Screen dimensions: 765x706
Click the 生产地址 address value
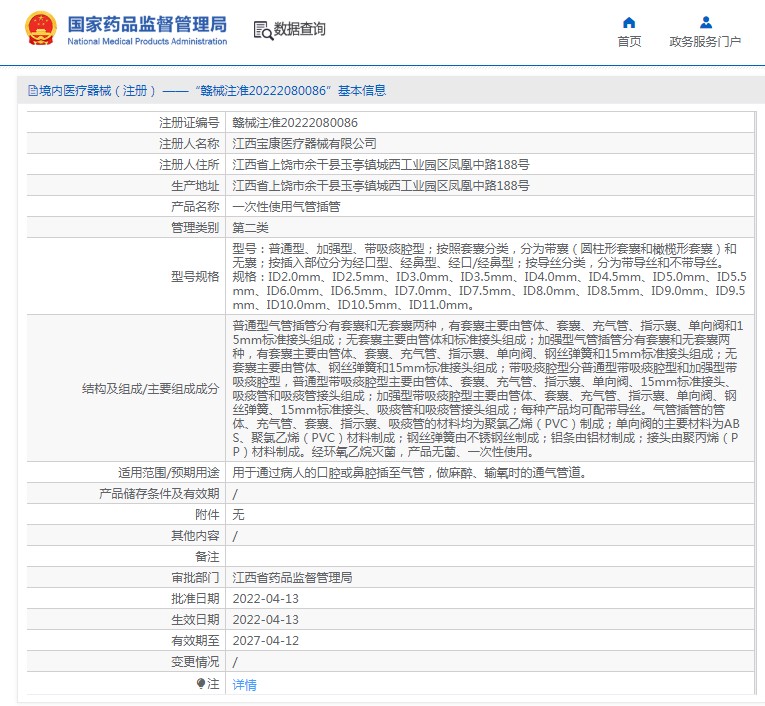pyautogui.click(x=381, y=185)
